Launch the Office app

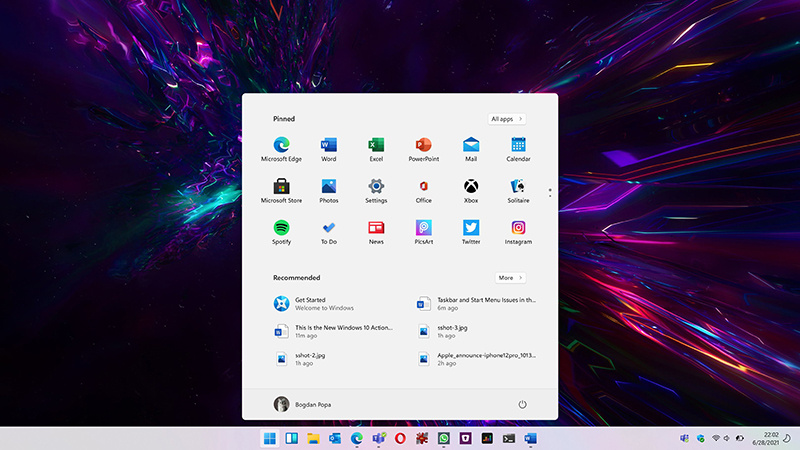pos(423,191)
